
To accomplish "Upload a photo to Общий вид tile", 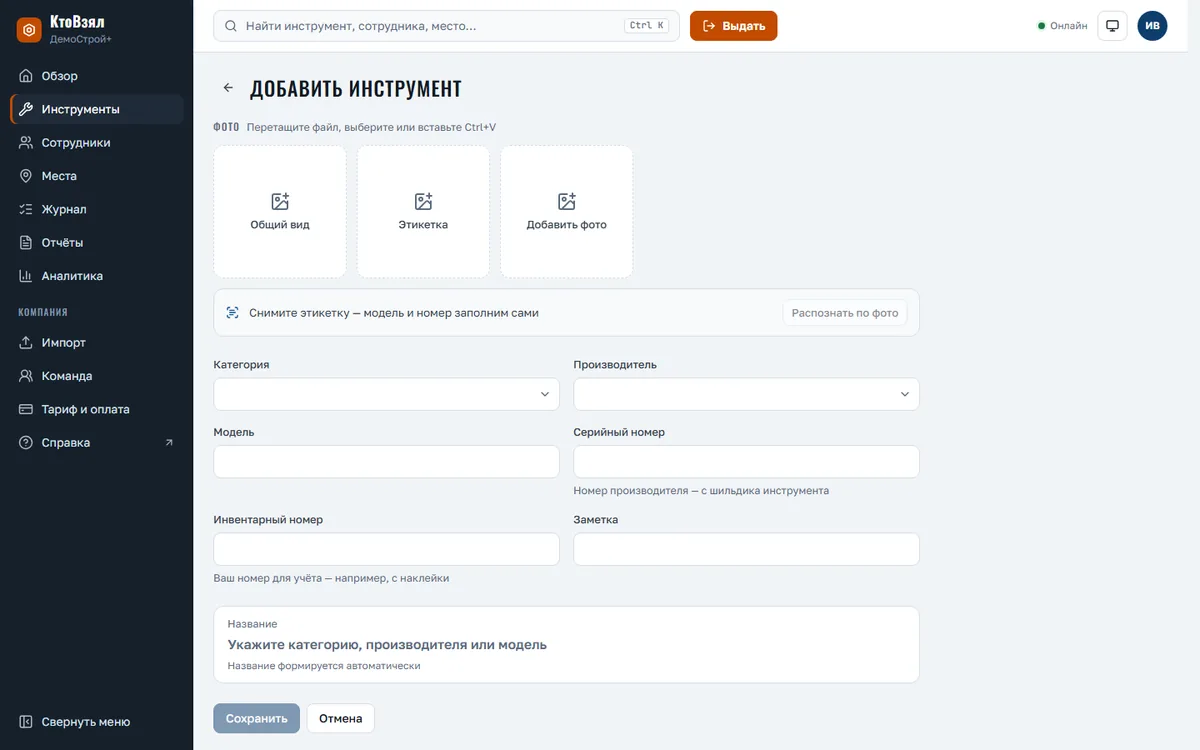I will (x=280, y=212).
